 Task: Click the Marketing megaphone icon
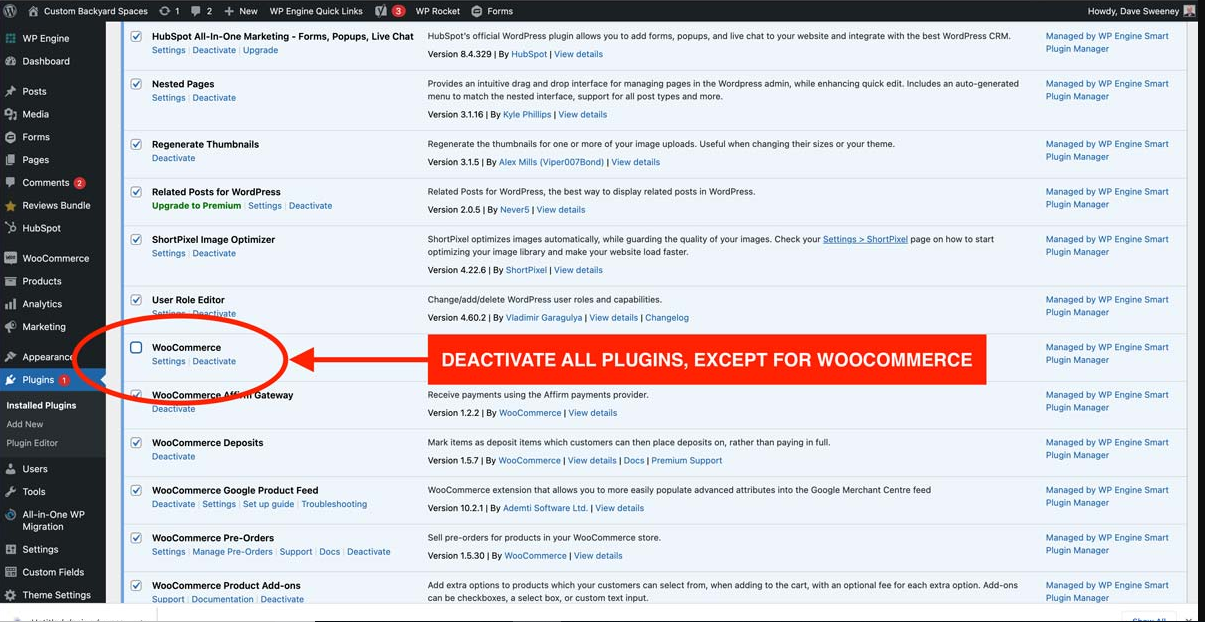(10, 327)
